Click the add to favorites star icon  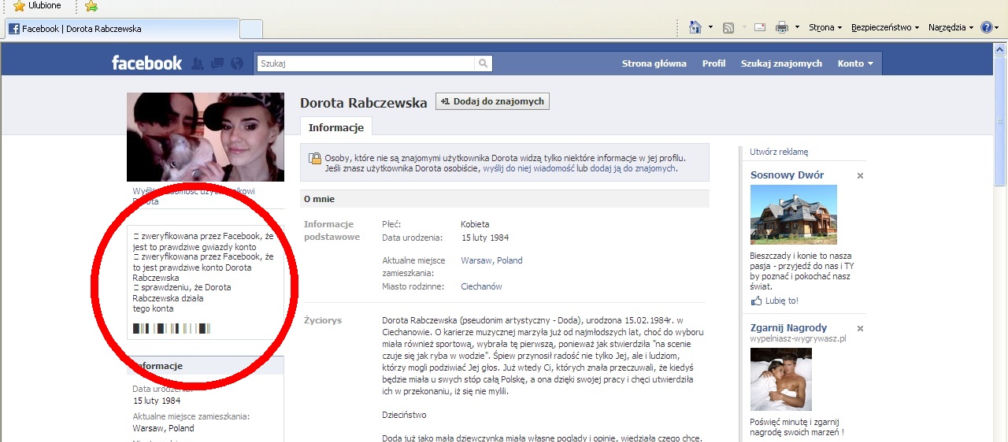pos(91,6)
